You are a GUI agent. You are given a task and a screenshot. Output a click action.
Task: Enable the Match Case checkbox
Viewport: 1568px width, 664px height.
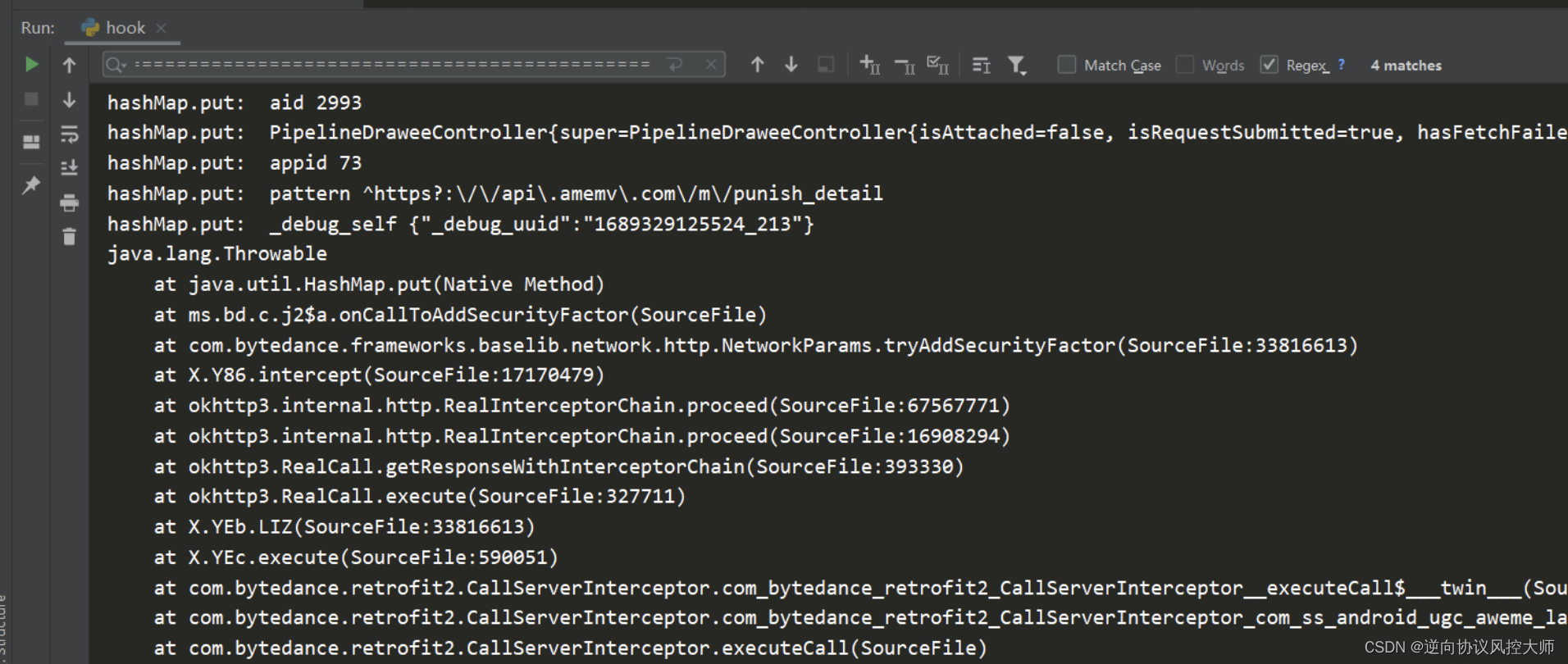click(1066, 64)
